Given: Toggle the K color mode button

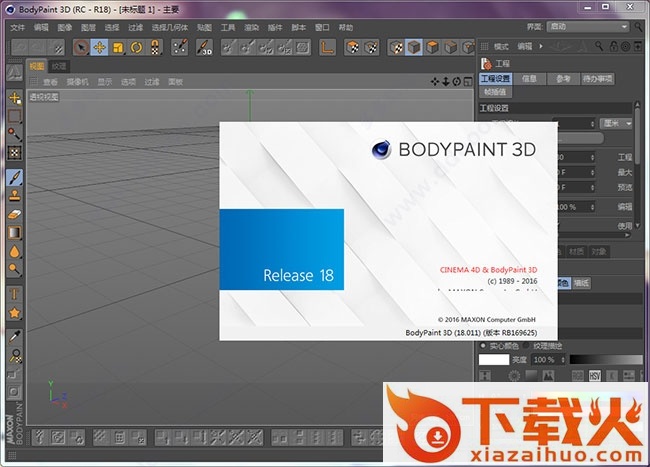Looking at the screenshot, I should point(612,376).
